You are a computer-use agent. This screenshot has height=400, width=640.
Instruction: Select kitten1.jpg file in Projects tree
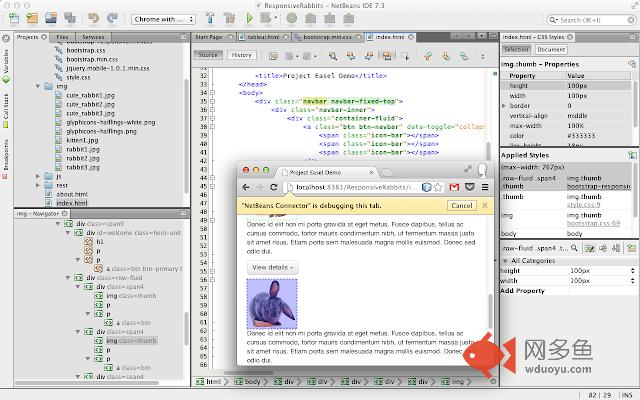point(82,140)
